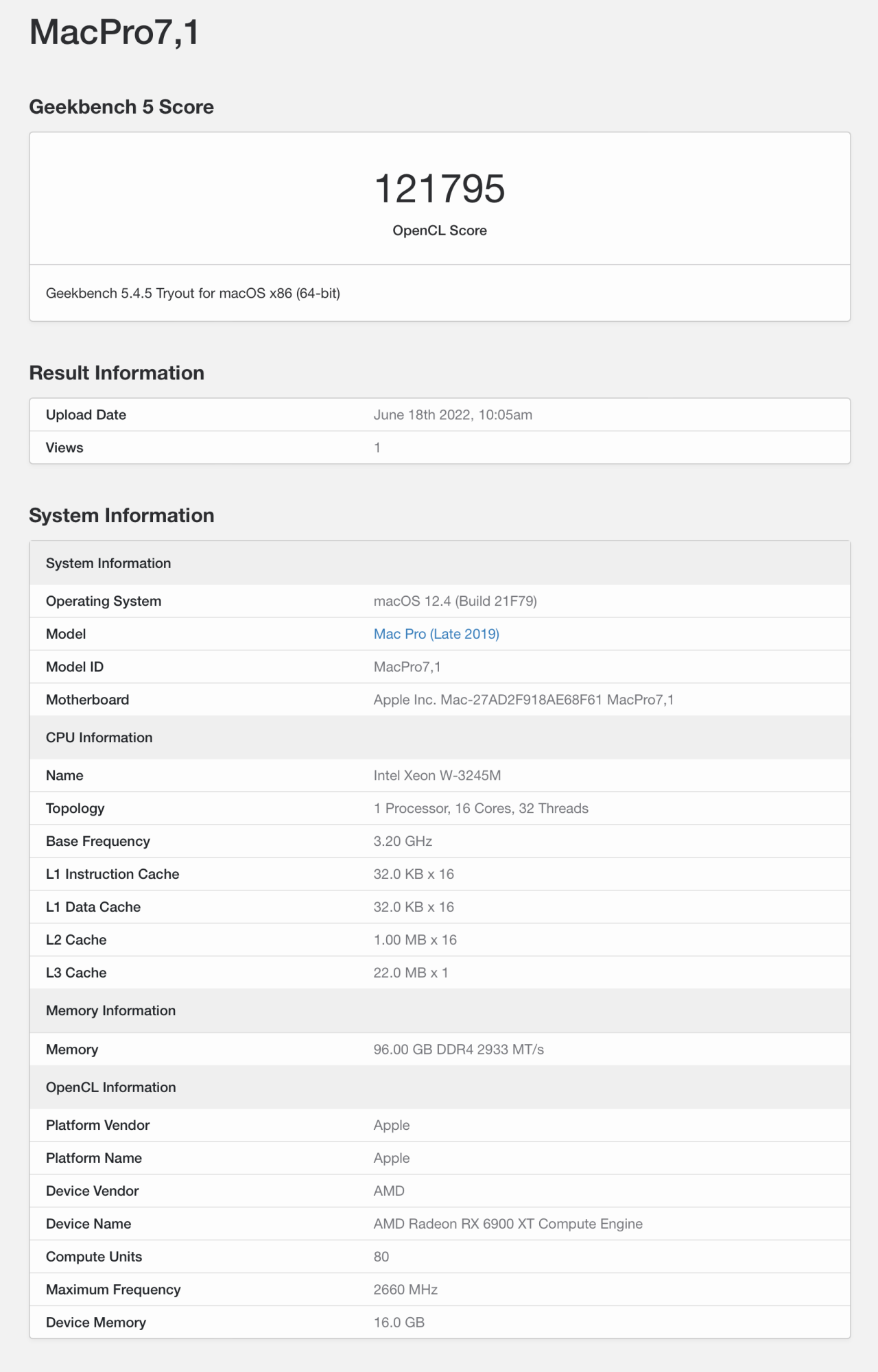Click the macOS 12.4 (Build 21F79) value

[x=455, y=602]
